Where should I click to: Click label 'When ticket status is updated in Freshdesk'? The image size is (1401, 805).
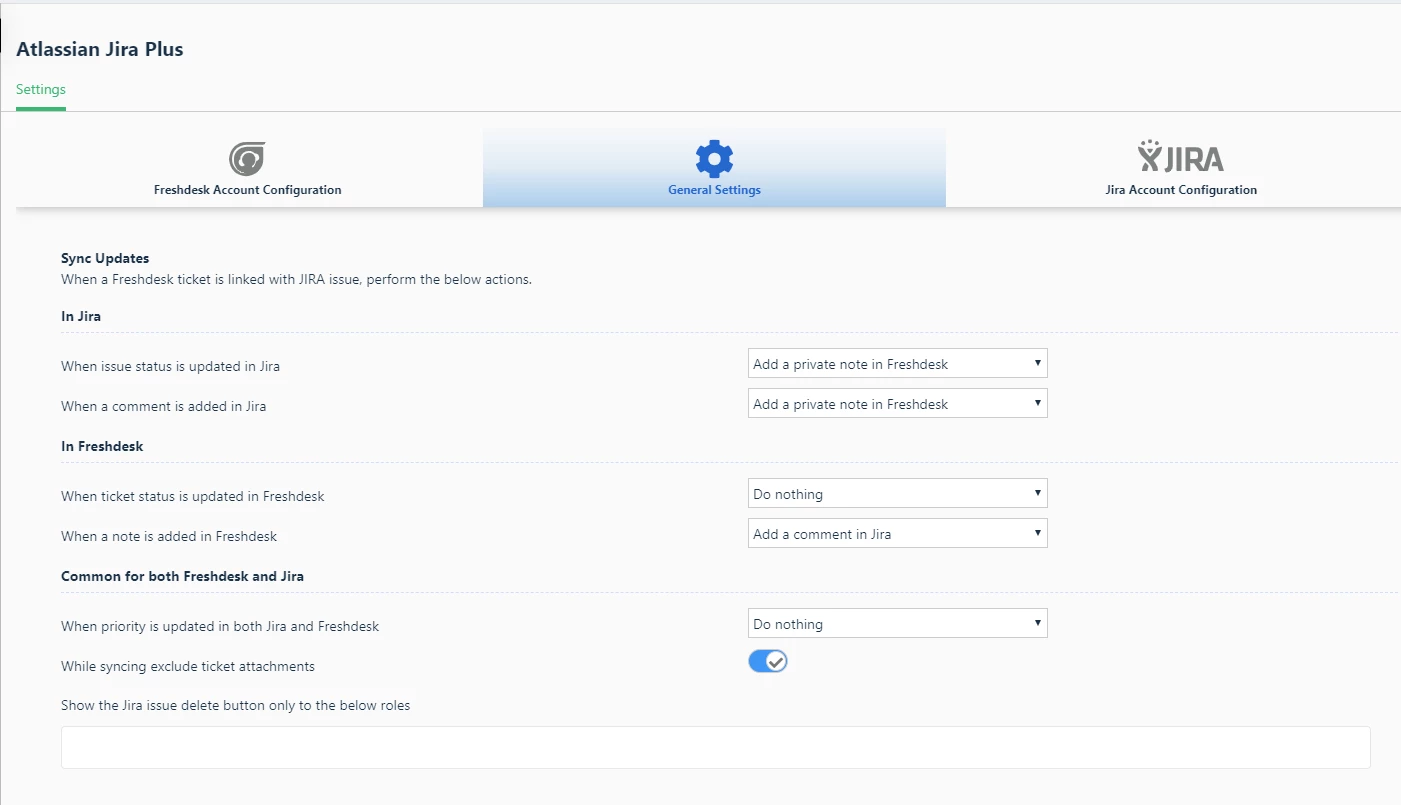[x=192, y=496]
